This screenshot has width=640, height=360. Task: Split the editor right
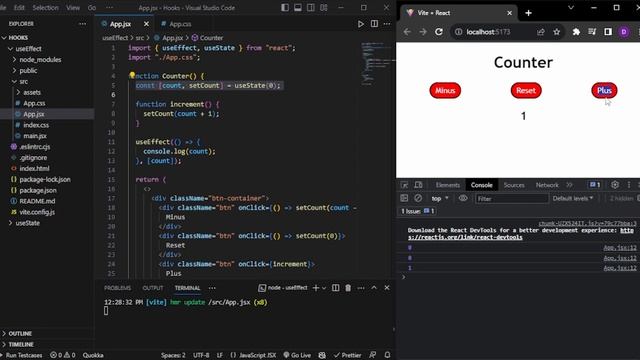[374, 24]
